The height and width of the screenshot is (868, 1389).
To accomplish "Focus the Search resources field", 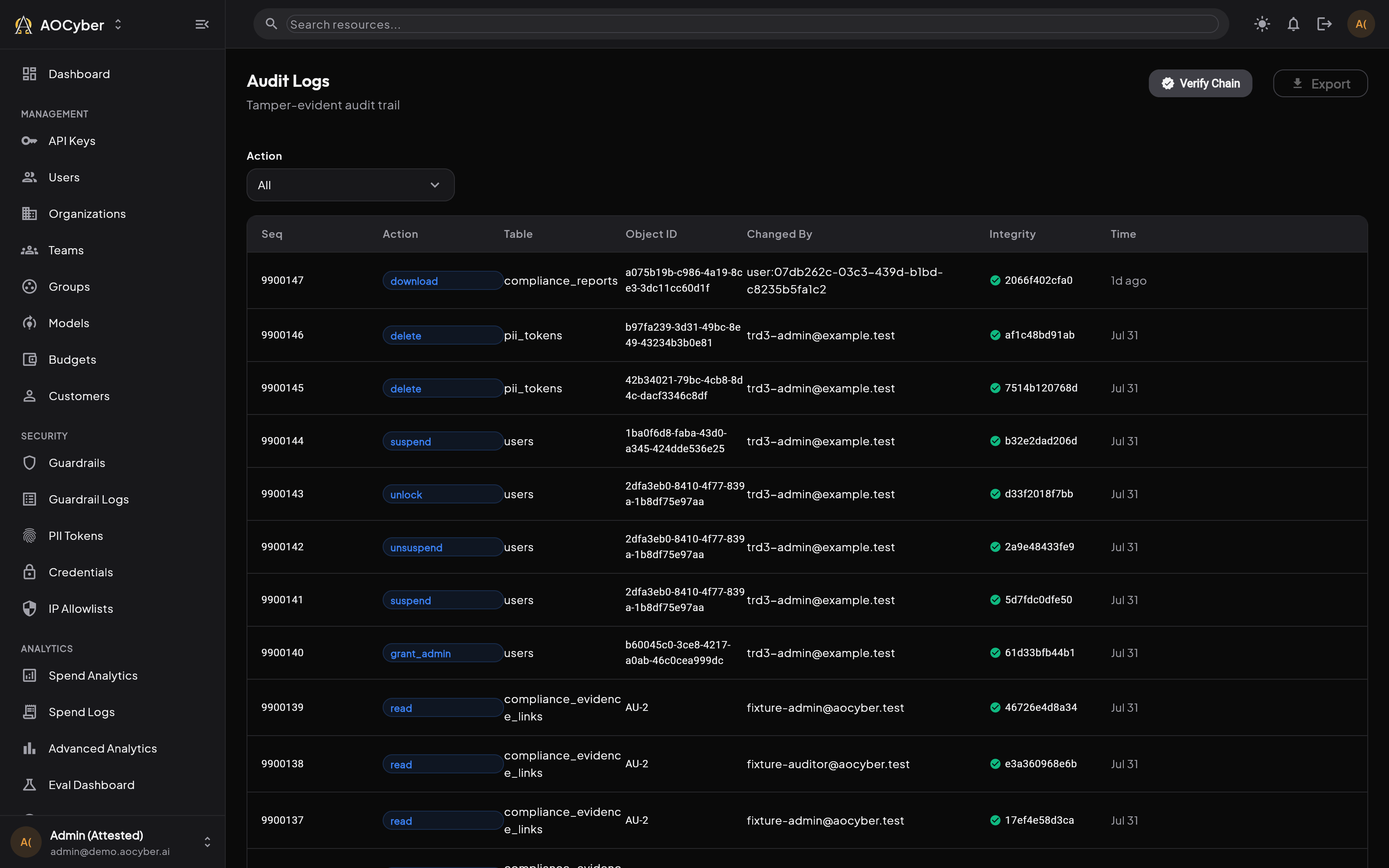I will point(752,24).
